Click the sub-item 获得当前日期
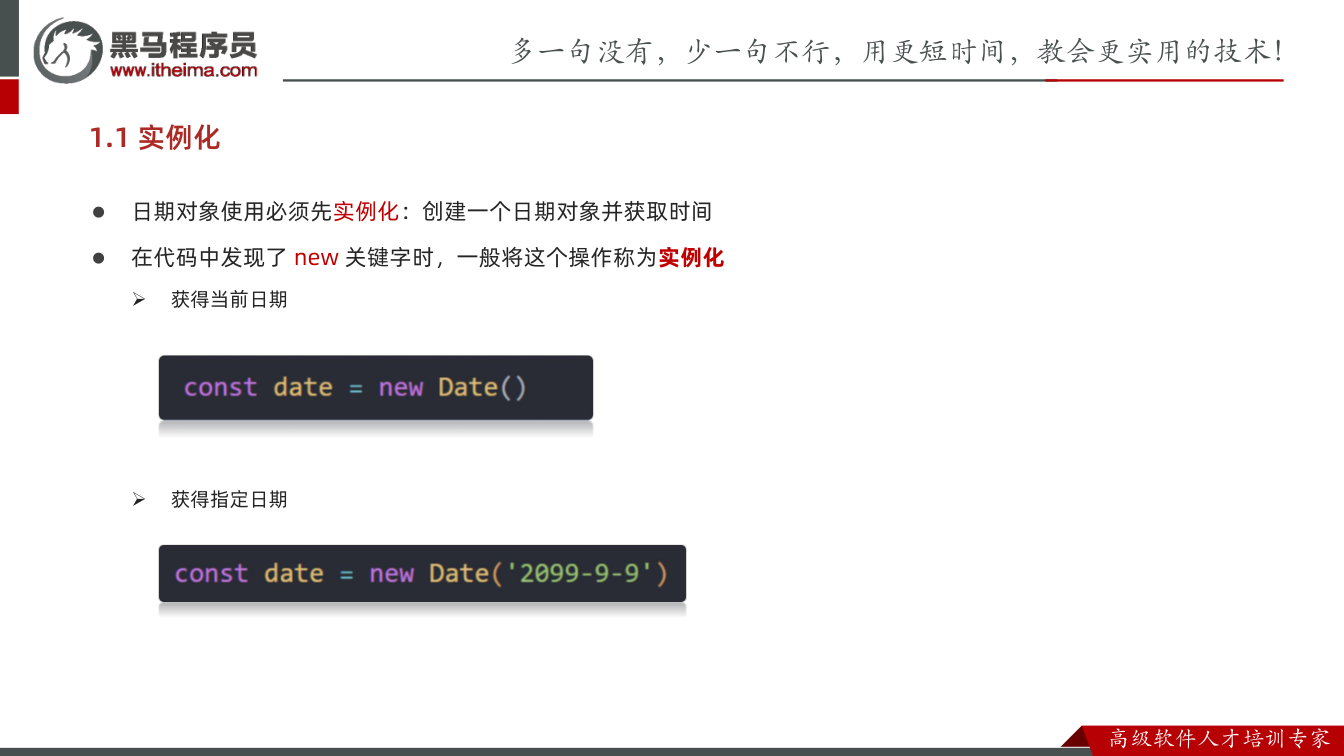The image size is (1344, 756). tap(229, 299)
